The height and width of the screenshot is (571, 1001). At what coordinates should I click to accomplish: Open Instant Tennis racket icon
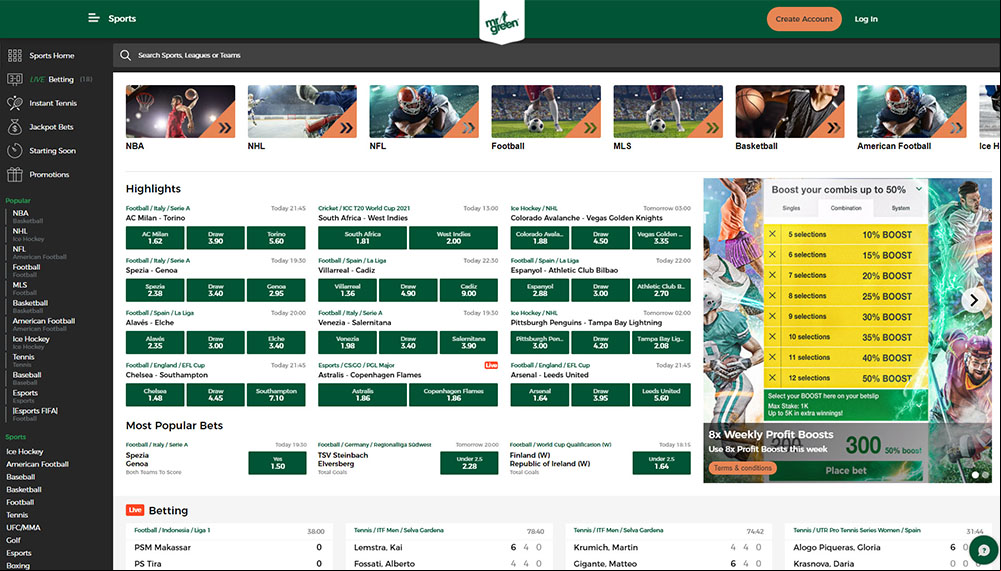[15, 103]
